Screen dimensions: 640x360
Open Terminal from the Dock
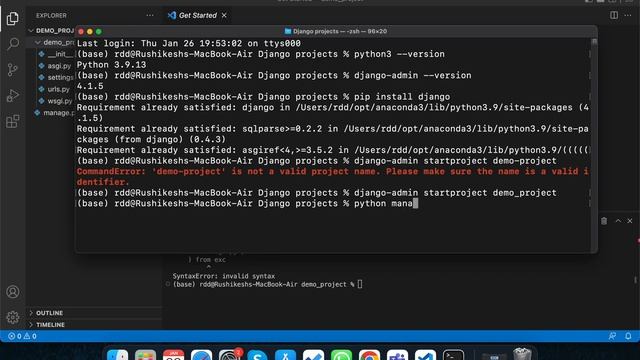[453, 355]
